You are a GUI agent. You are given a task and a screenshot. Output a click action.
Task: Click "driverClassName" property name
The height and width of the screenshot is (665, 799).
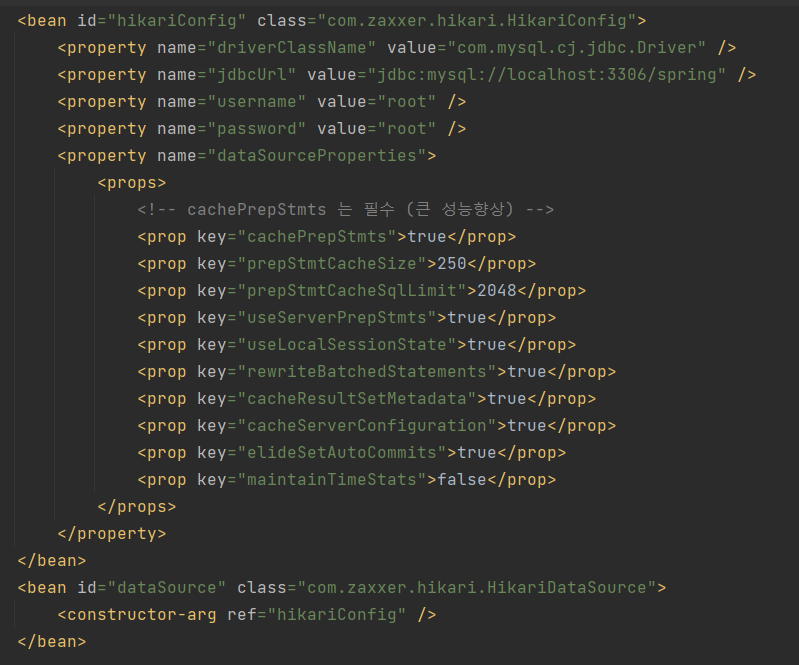291,48
